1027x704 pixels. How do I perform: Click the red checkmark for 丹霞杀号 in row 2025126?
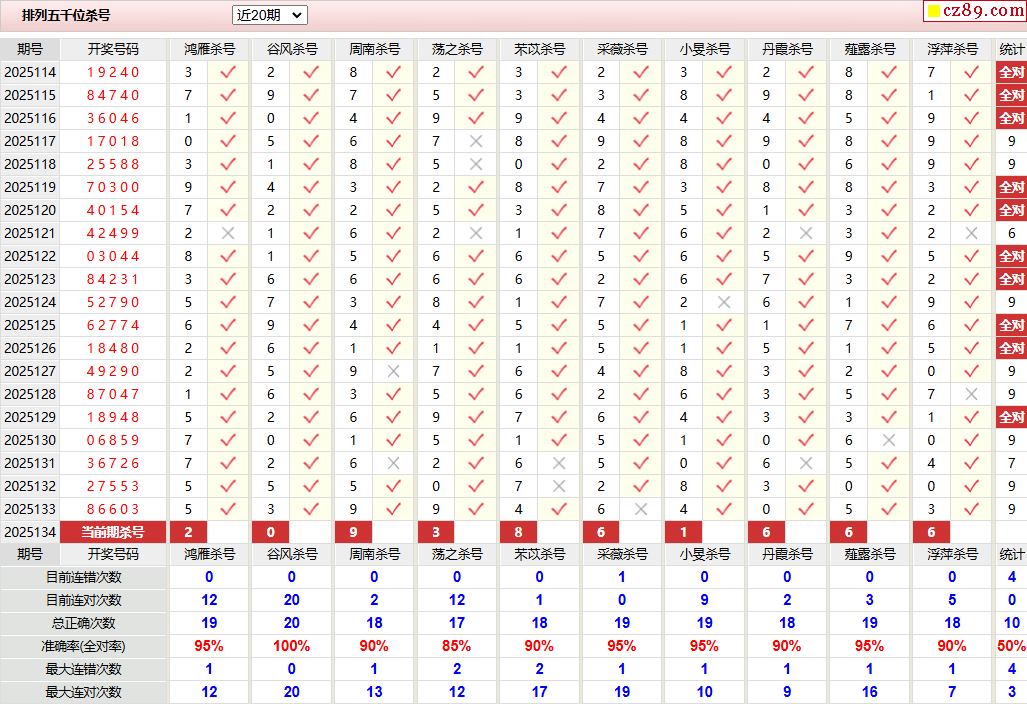806,348
